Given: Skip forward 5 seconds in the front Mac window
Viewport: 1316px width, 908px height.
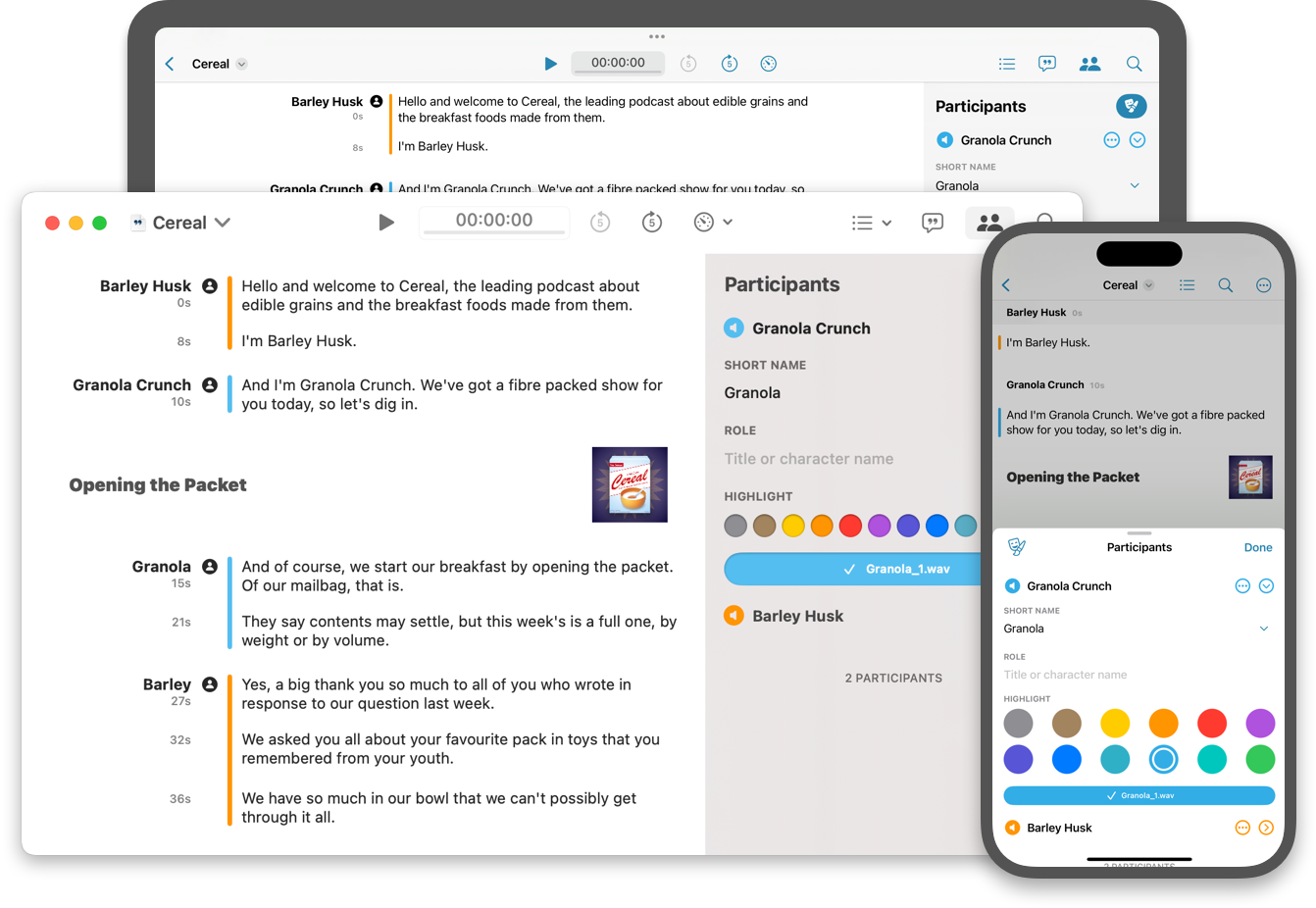Looking at the screenshot, I should point(652,223).
